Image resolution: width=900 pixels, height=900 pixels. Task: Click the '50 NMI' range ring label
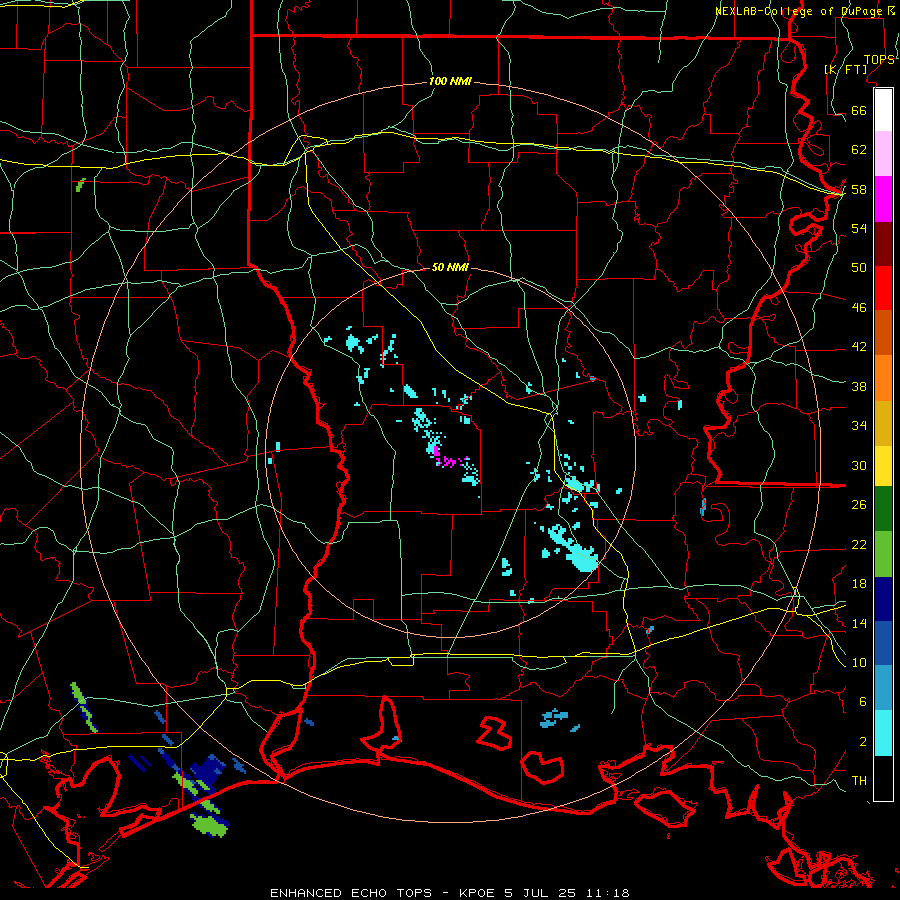(x=450, y=267)
